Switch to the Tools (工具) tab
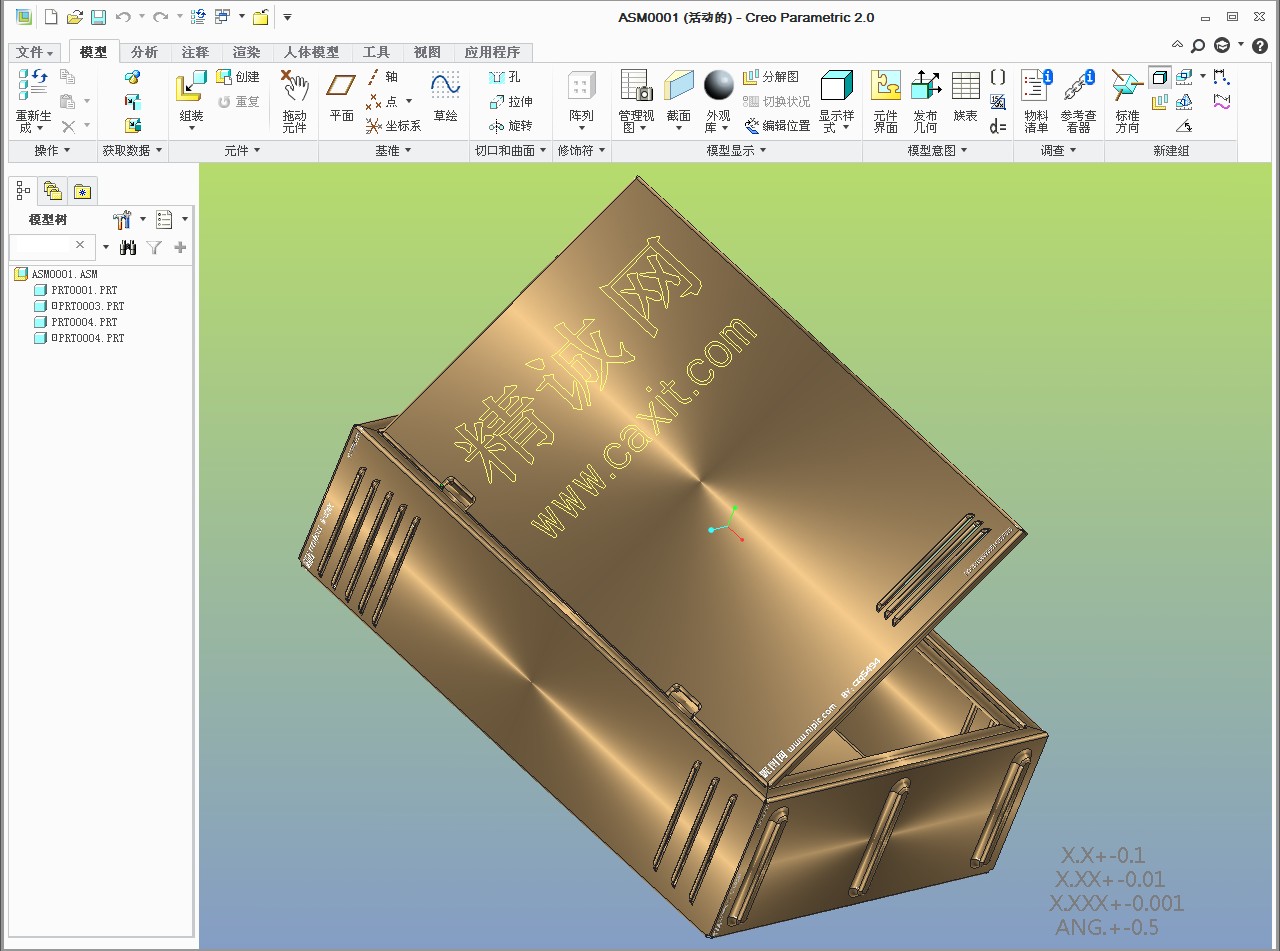1280x951 pixels. 376,52
